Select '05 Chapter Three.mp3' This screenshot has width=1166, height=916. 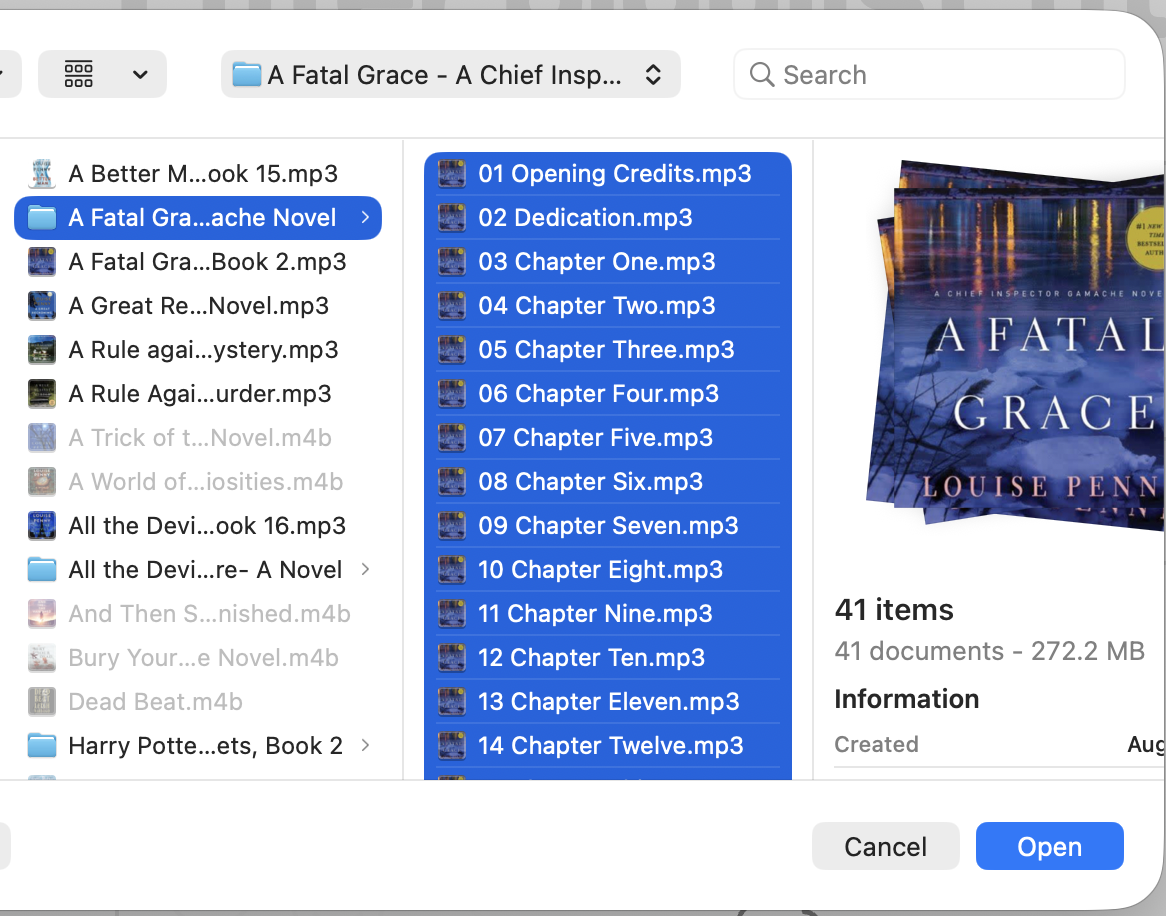[x=608, y=349]
